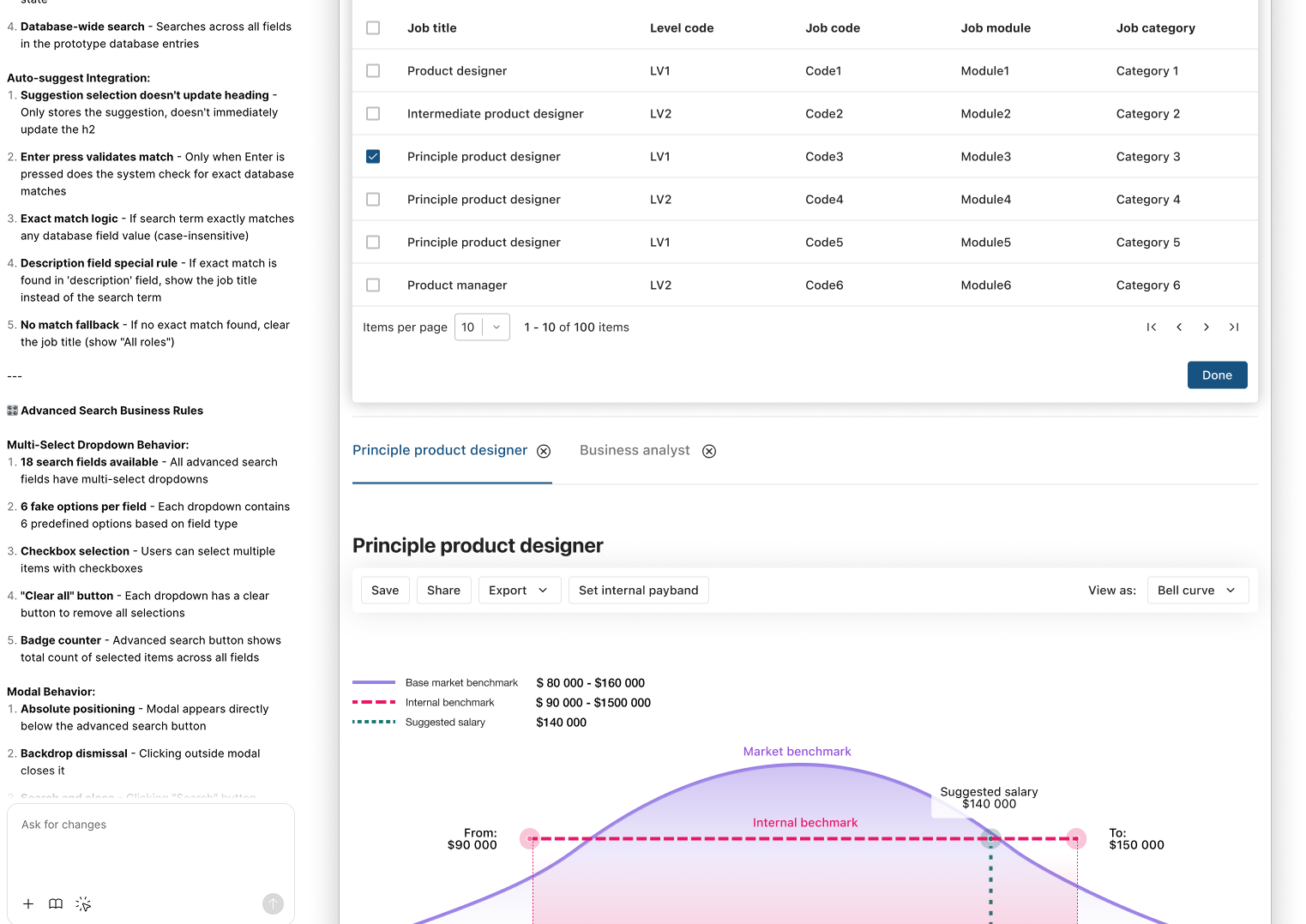Click the Base market benchmark legend label
Screen dimensions: 1306x924
pyautogui.click(x=461, y=682)
